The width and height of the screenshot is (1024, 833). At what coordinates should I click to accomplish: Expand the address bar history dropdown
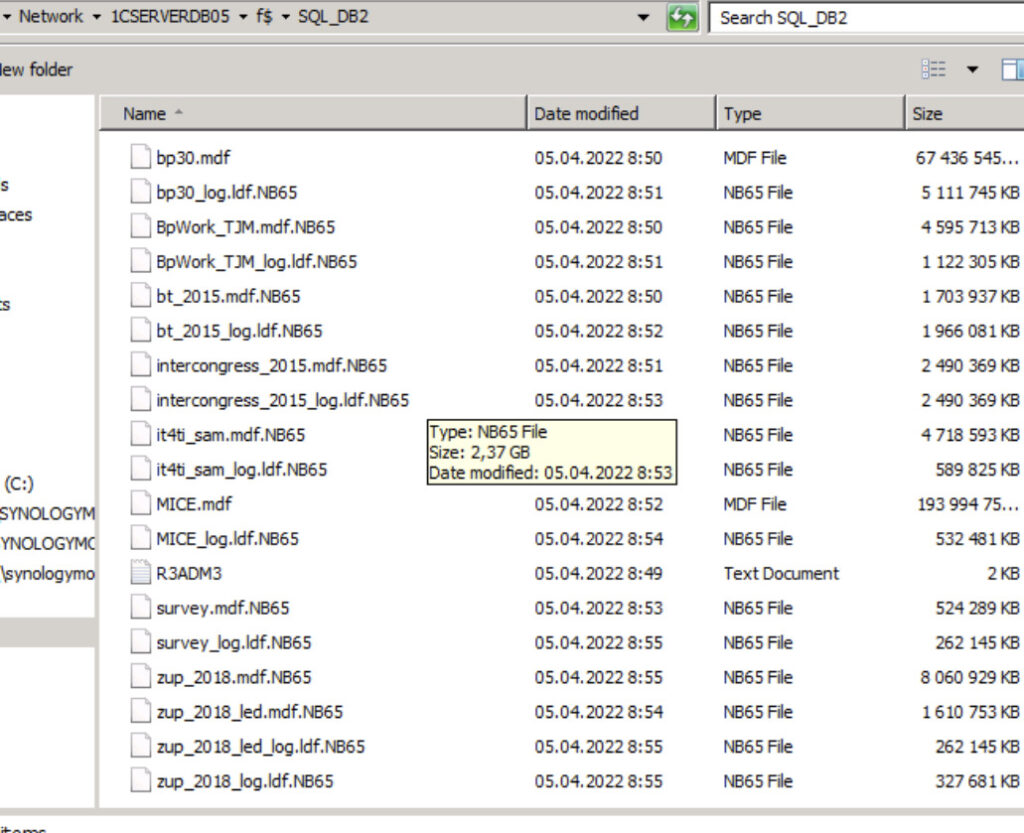pos(644,18)
